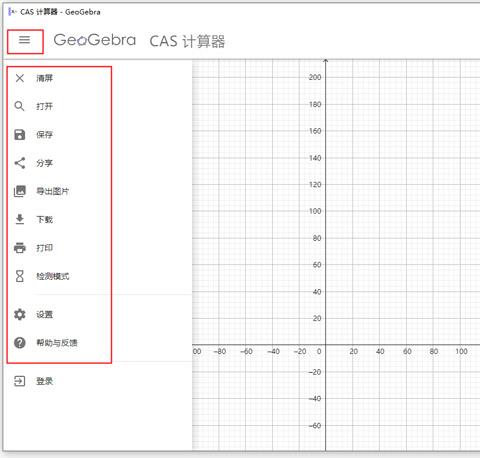Click the share icon beside 分享
The height and width of the screenshot is (458, 480).
point(20,163)
